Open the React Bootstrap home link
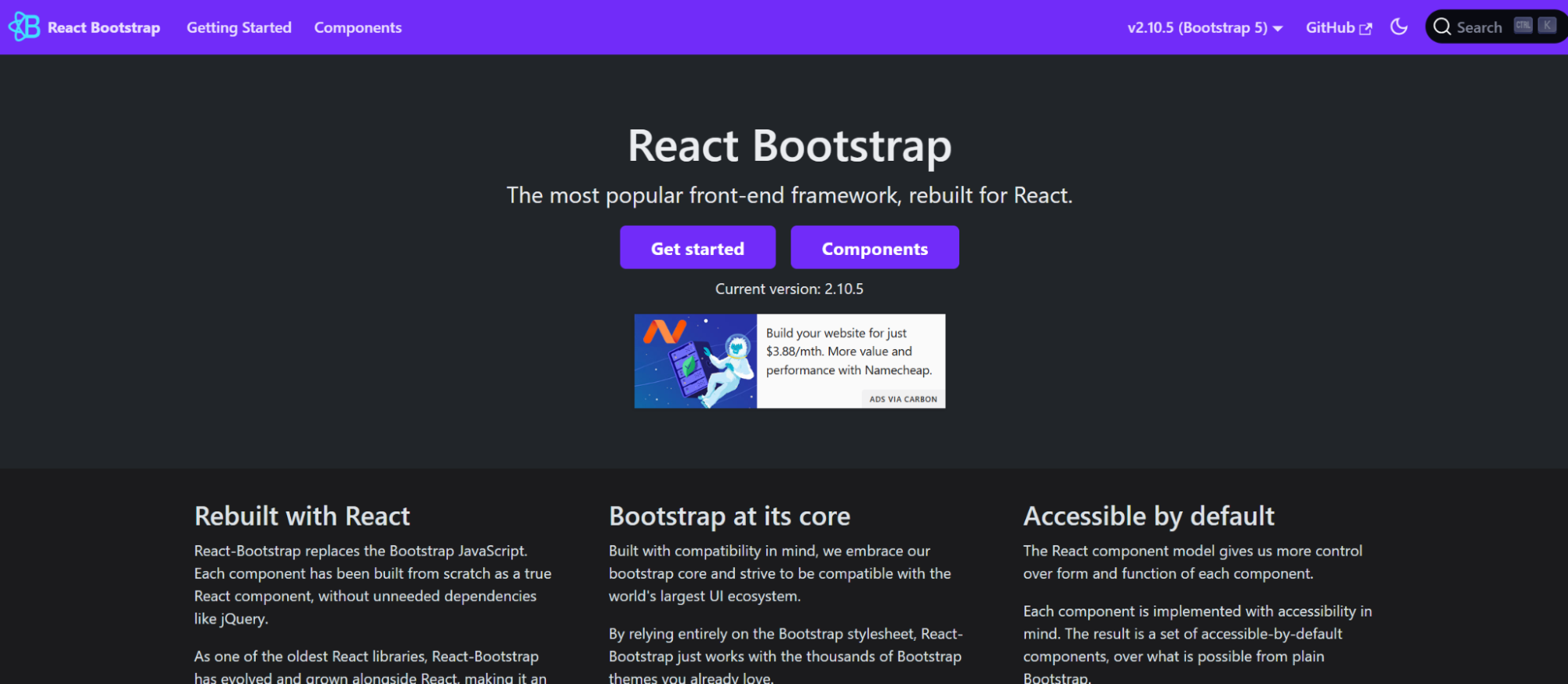1568x684 pixels. (84, 27)
